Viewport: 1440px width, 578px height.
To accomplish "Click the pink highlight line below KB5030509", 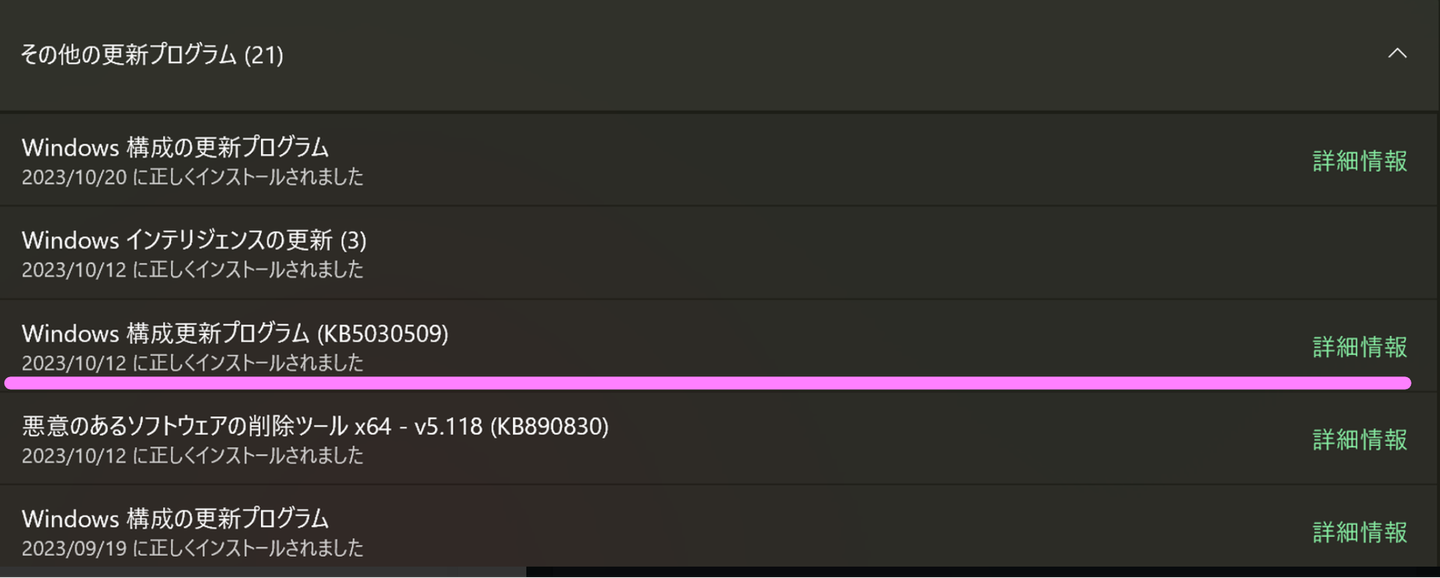I will tap(707, 382).
